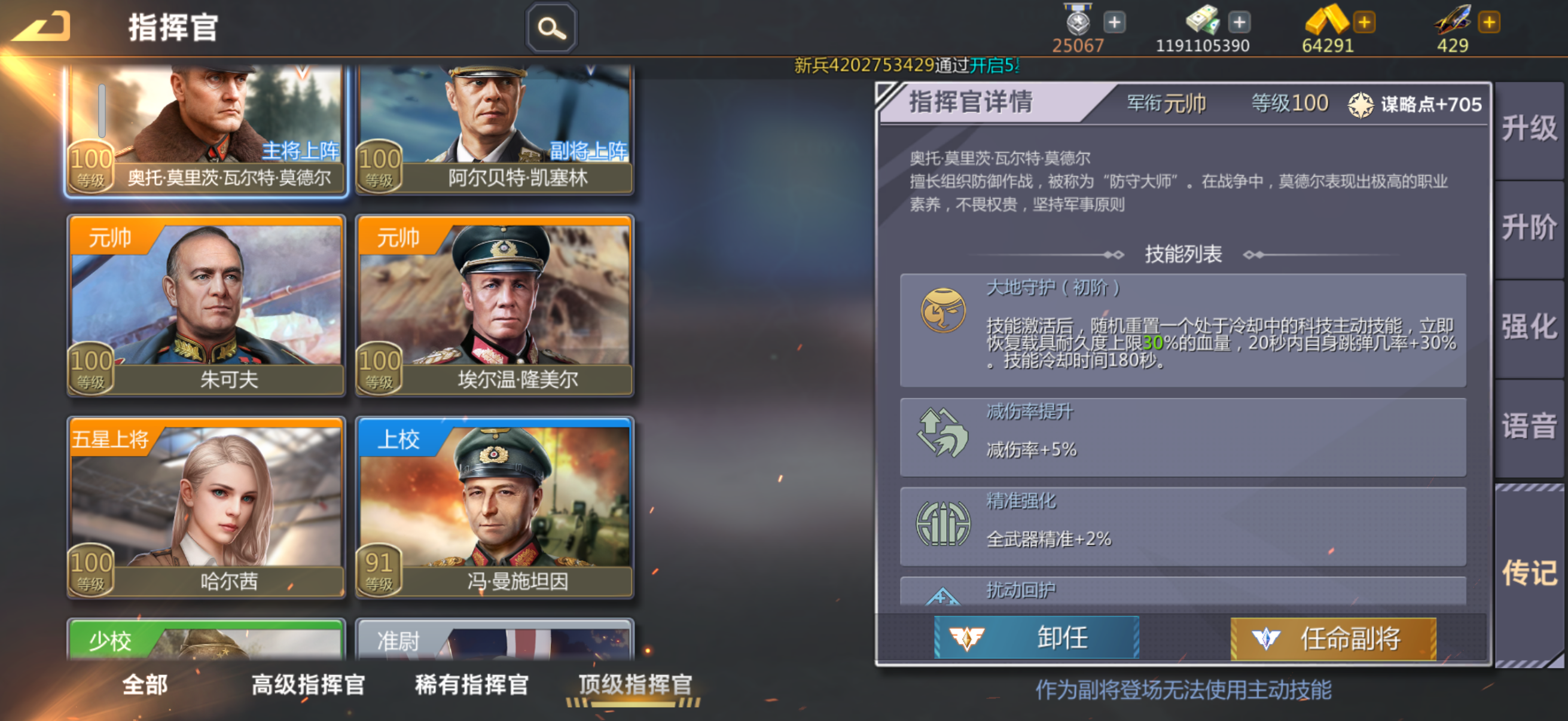The width and height of the screenshot is (1568, 721).
Task: Select the 朱可夫 commander card
Action: [206, 305]
